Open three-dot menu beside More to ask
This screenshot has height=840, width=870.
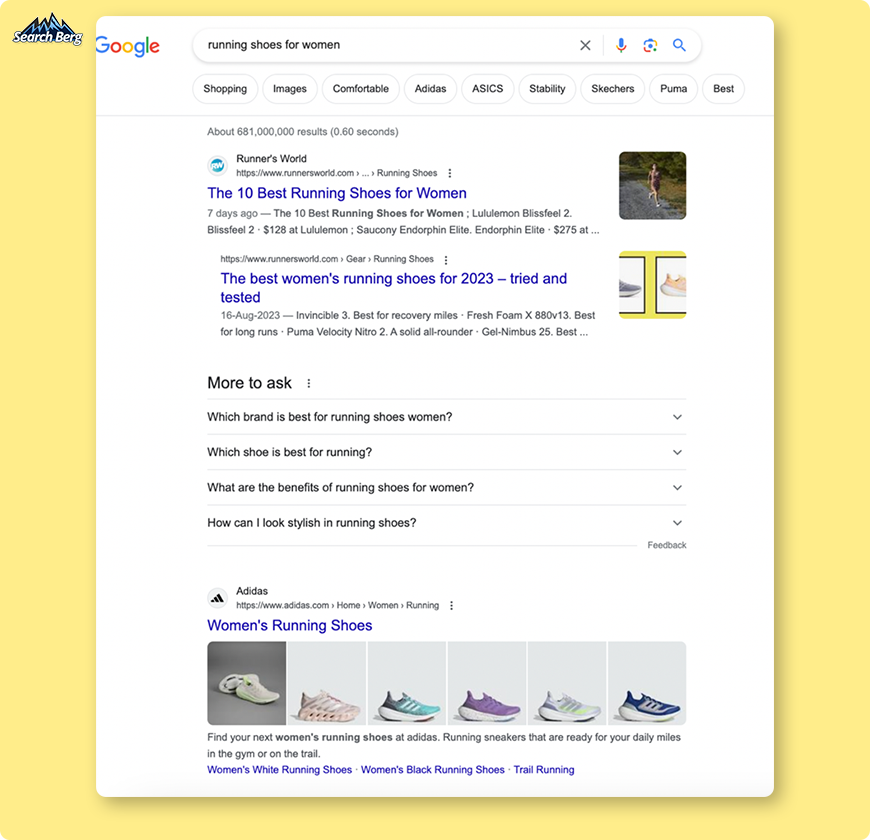[308, 383]
